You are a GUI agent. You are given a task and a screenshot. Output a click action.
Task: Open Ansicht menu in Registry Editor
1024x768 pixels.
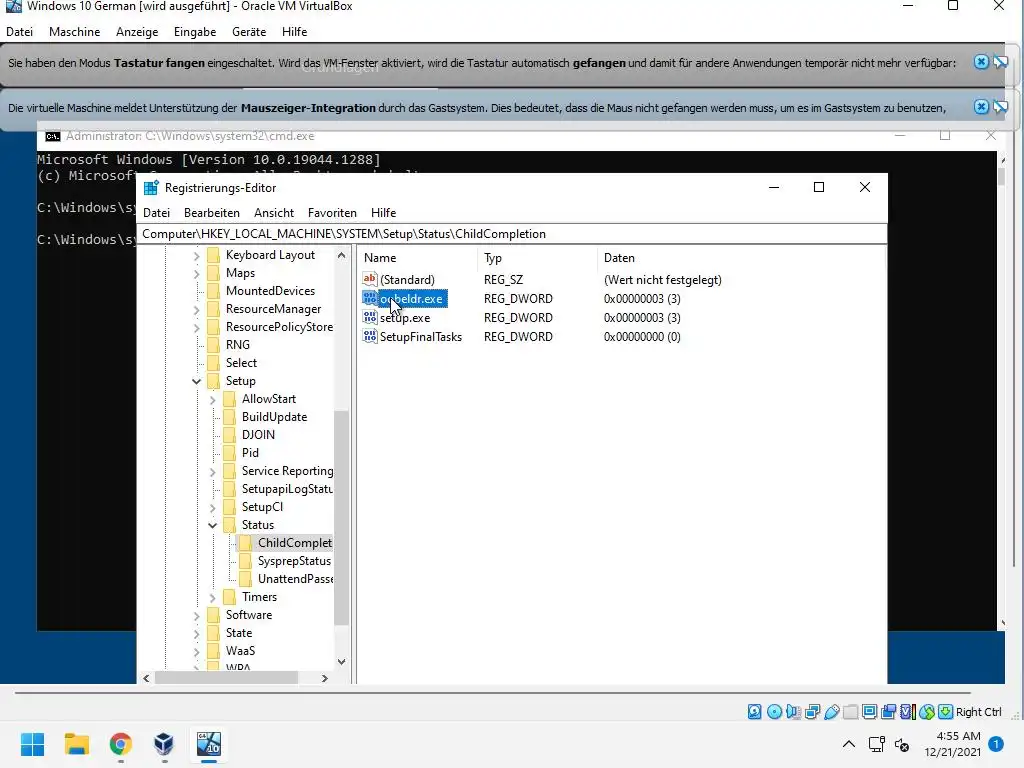click(274, 213)
